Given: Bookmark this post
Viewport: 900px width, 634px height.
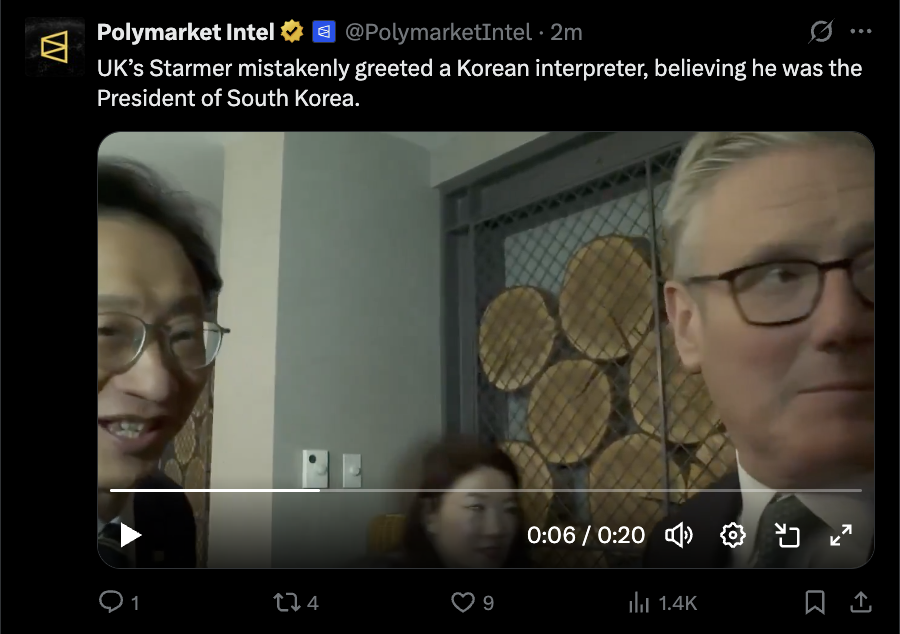Looking at the screenshot, I should [815, 602].
